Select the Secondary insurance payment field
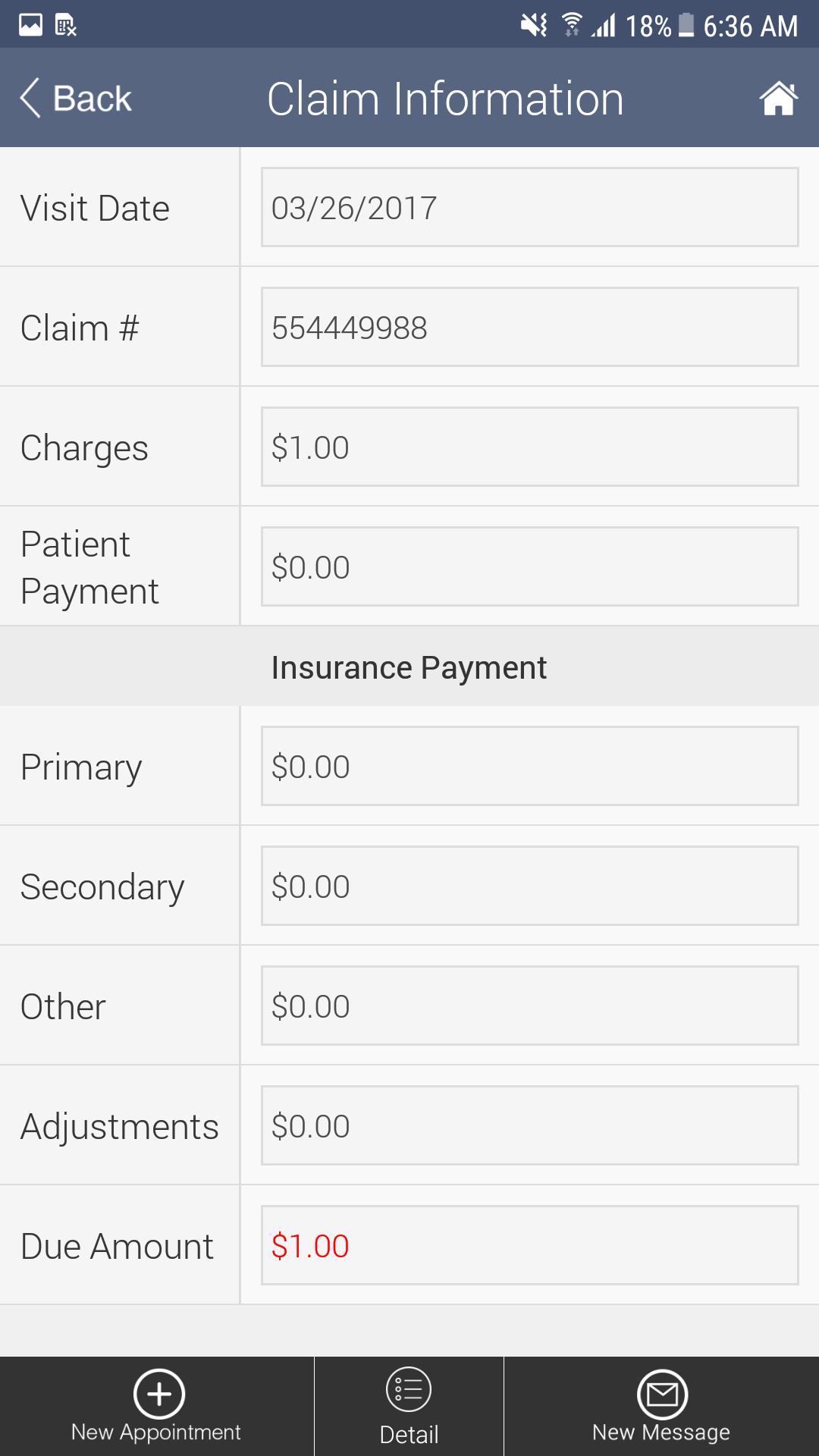 pos(529,886)
